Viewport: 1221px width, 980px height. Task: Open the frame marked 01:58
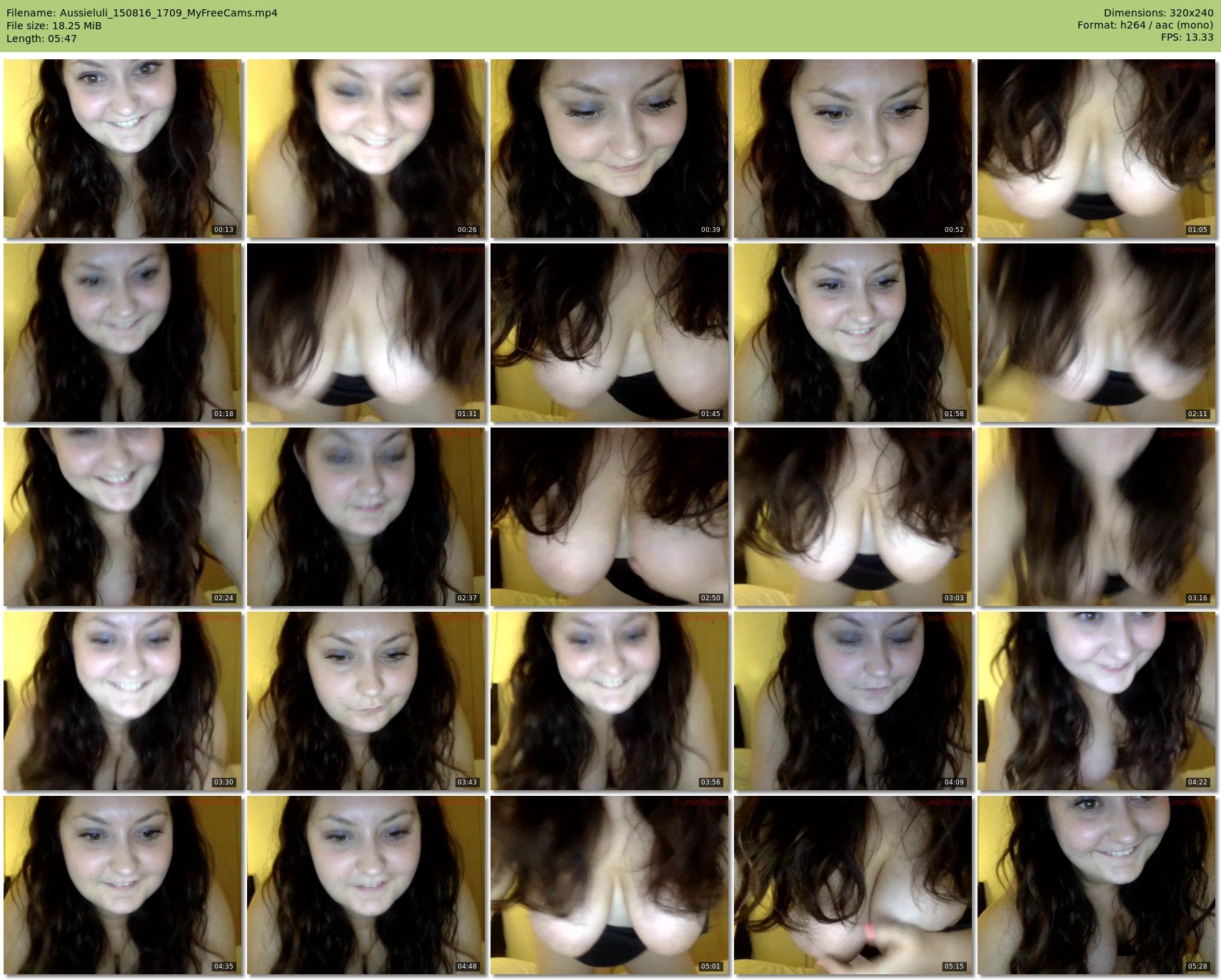coord(853,333)
